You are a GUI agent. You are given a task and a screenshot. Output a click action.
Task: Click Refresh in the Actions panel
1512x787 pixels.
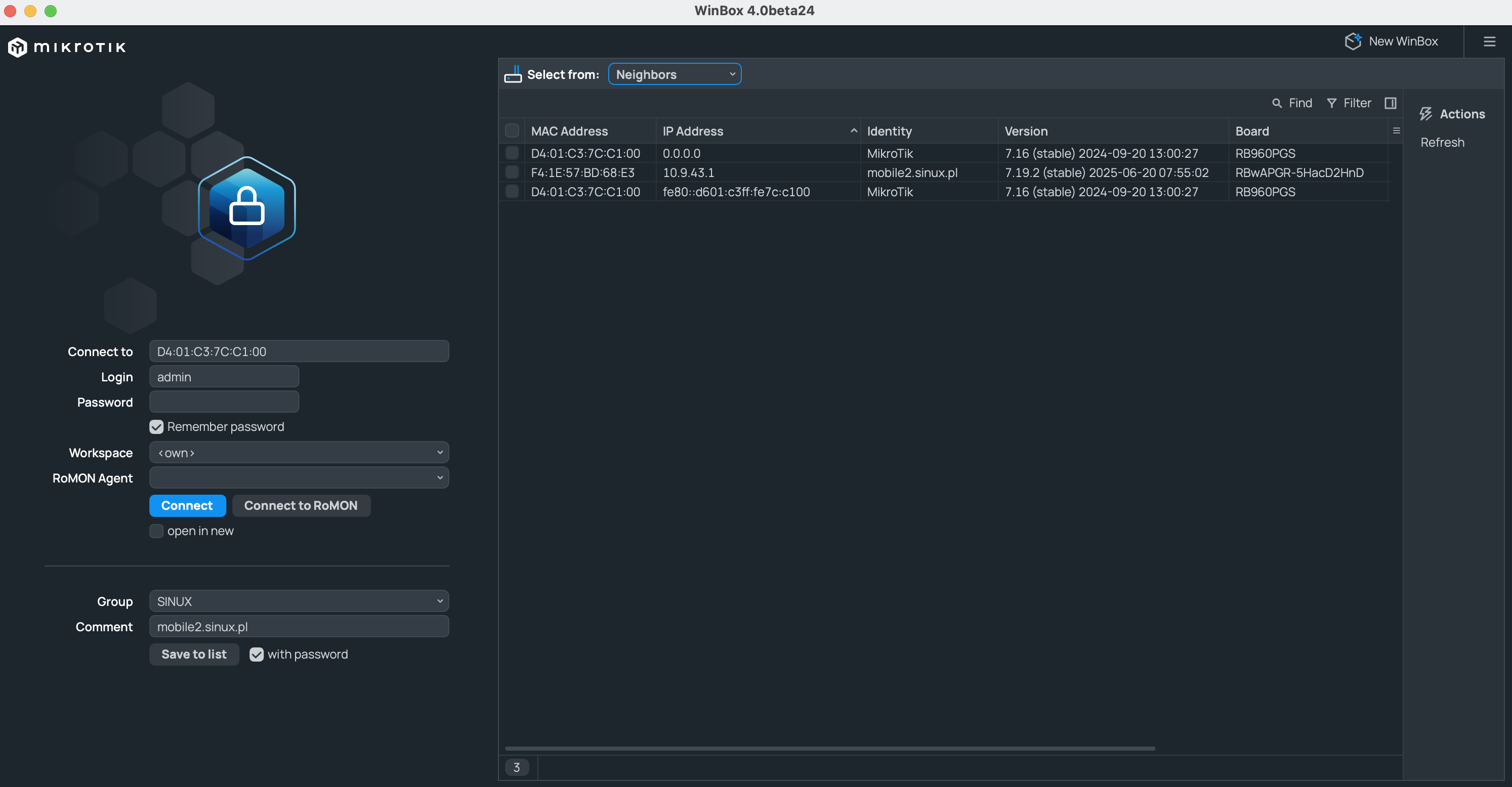1442,142
